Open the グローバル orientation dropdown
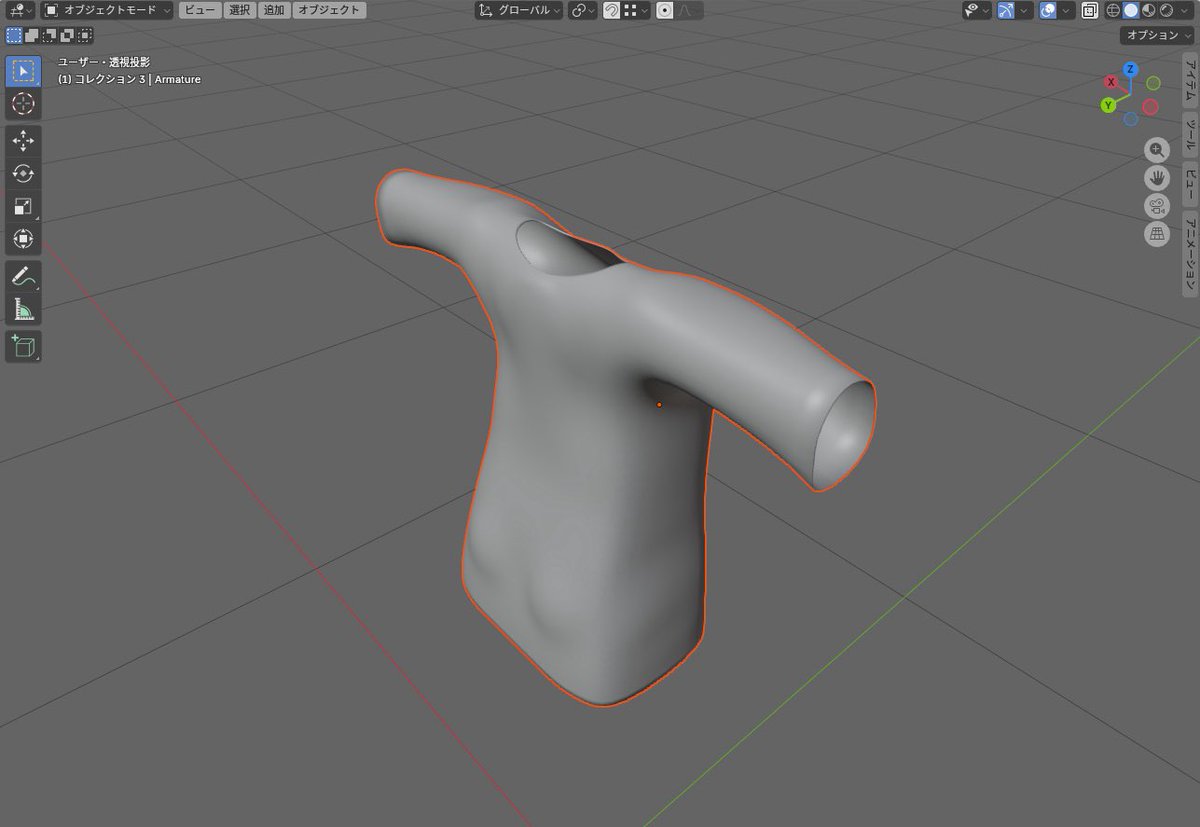The image size is (1200, 827). (x=519, y=10)
